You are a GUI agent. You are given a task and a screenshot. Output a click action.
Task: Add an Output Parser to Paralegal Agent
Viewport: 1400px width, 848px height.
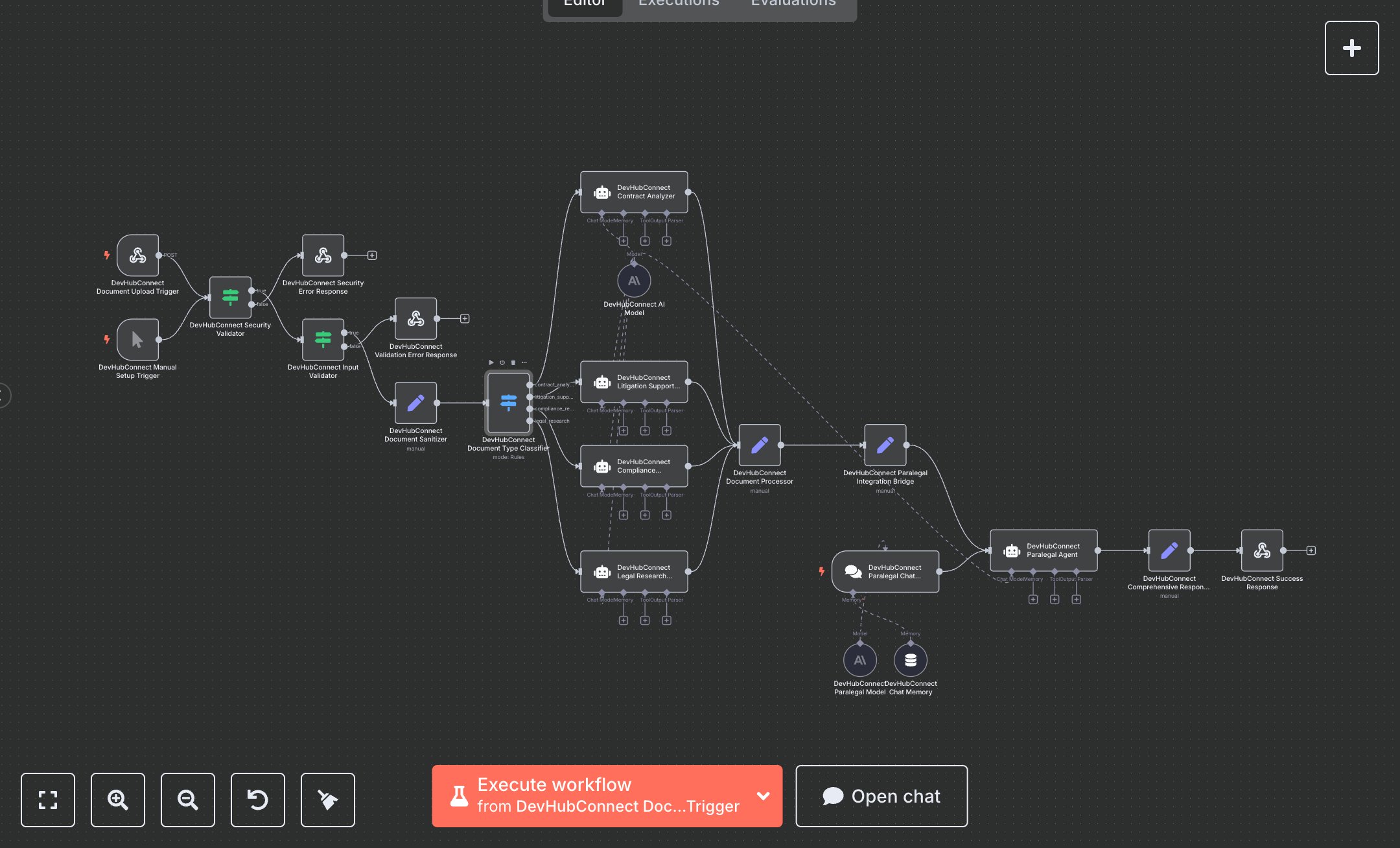point(1076,599)
